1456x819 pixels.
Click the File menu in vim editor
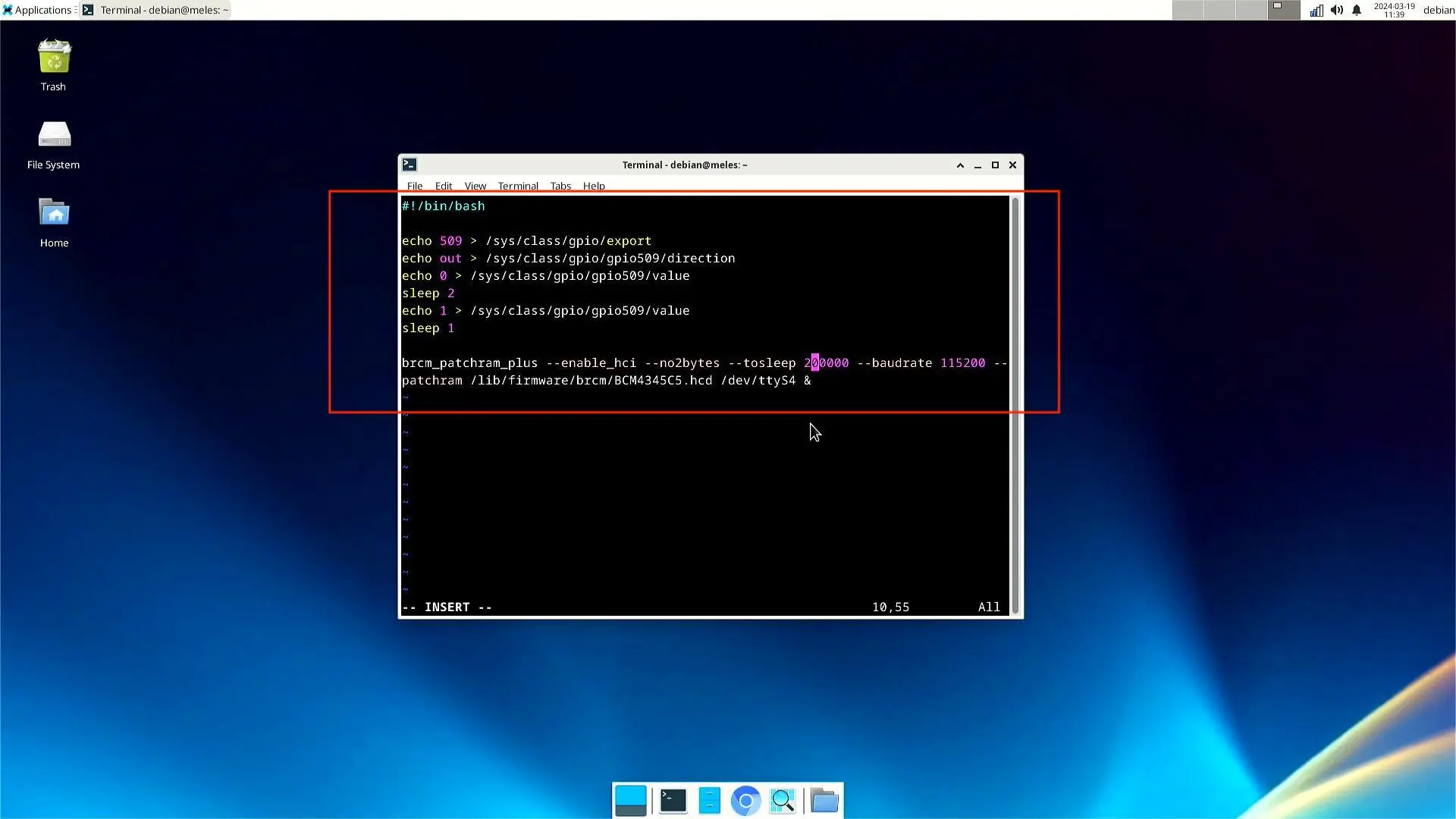point(414,186)
